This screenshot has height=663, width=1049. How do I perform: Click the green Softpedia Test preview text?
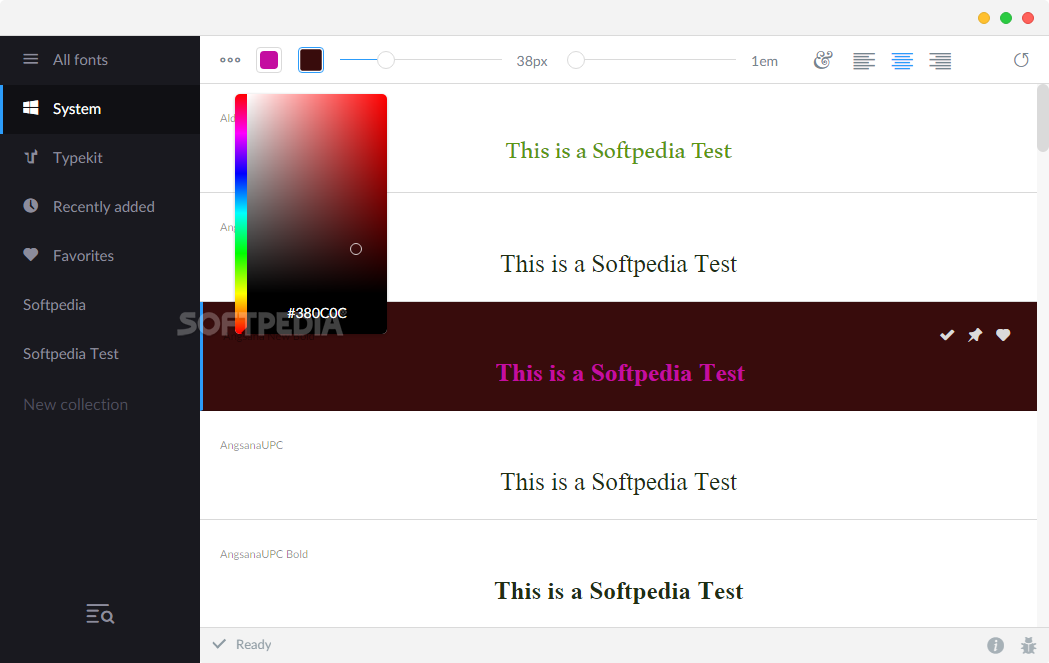pyautogui.click(x=619, y=151)
